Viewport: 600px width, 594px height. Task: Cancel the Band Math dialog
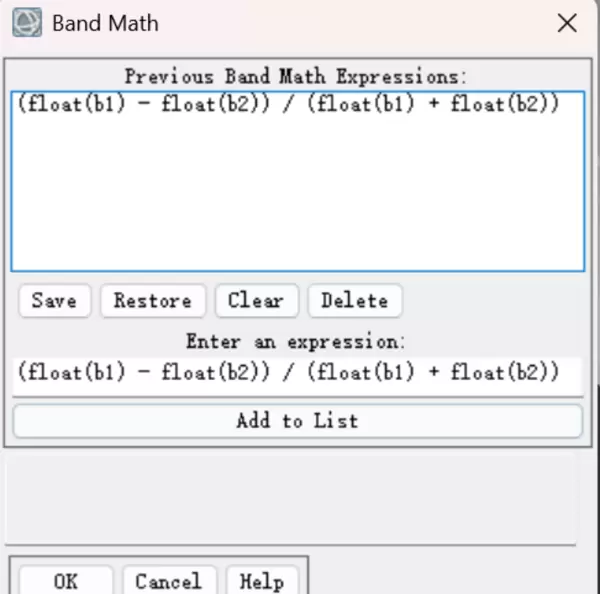click(168, 581)
